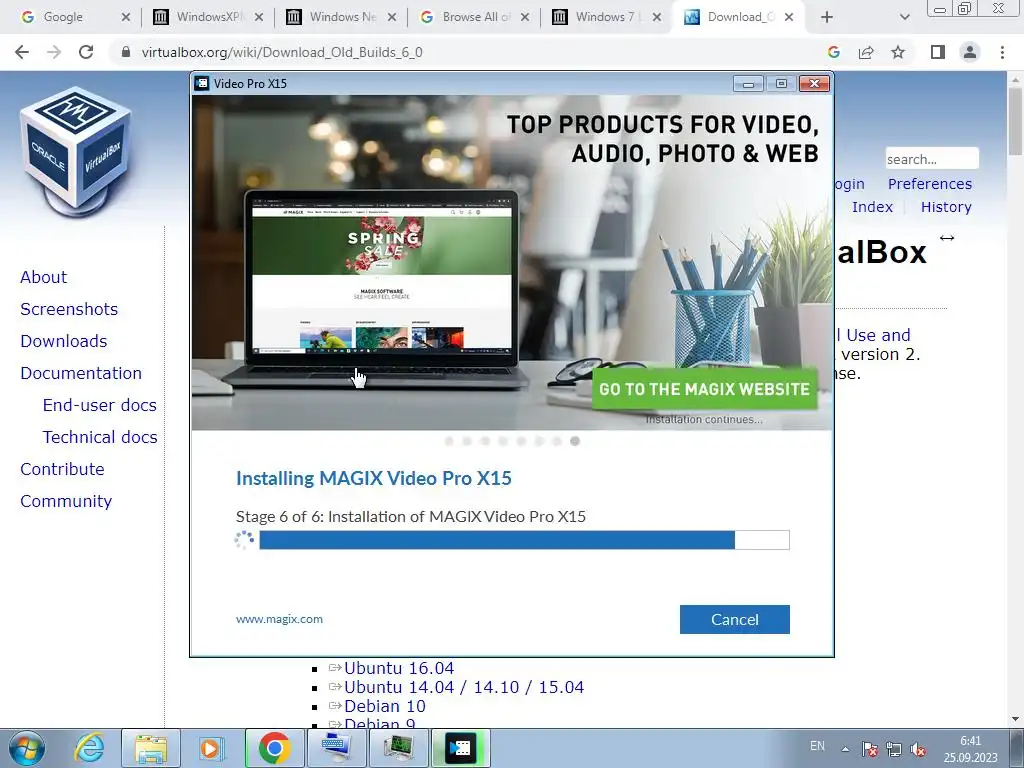Switch to the WindowsXP tab
The image size is (1024, 768).
(208, 17)
